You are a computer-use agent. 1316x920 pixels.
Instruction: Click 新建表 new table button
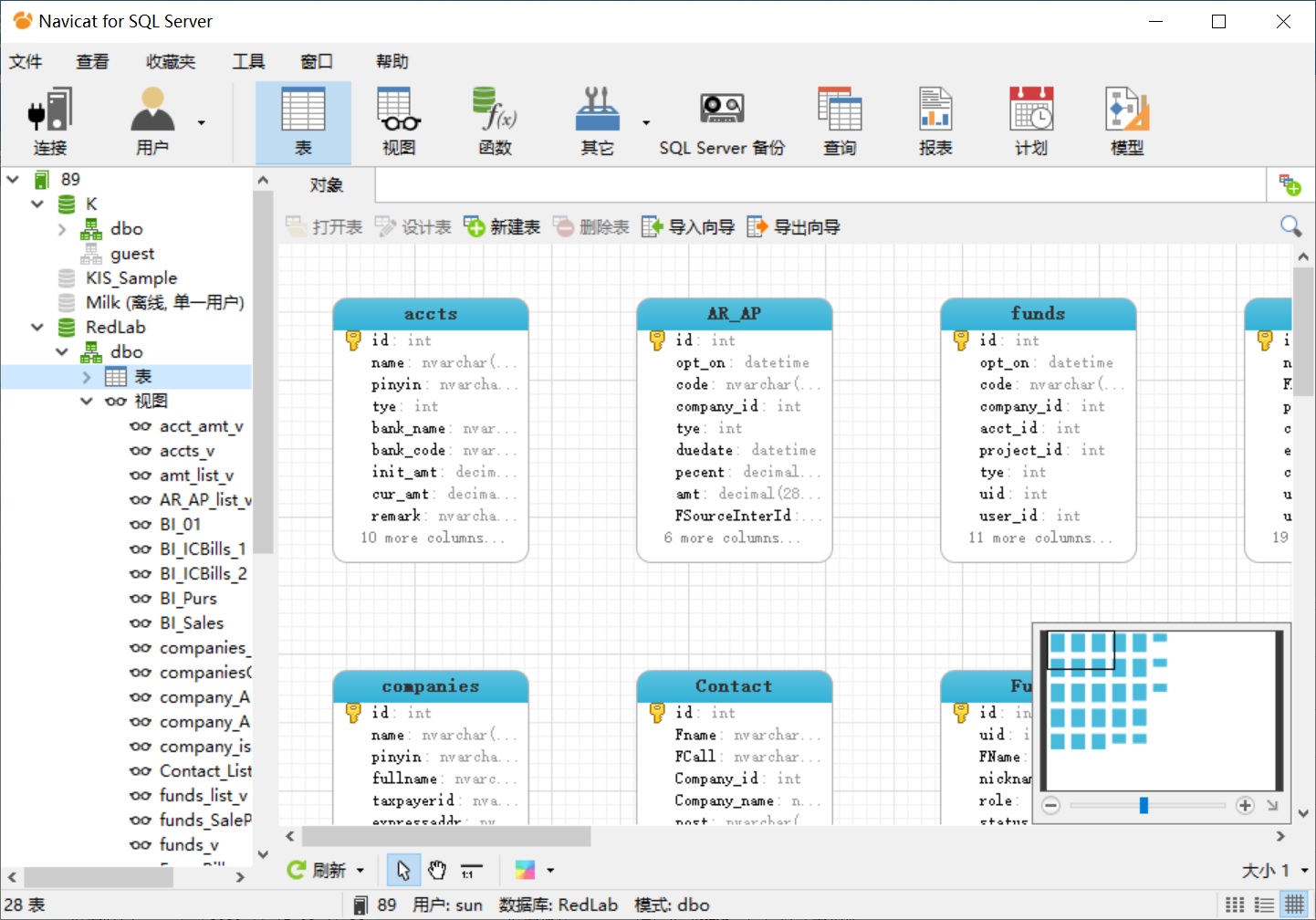coord(502,226)
